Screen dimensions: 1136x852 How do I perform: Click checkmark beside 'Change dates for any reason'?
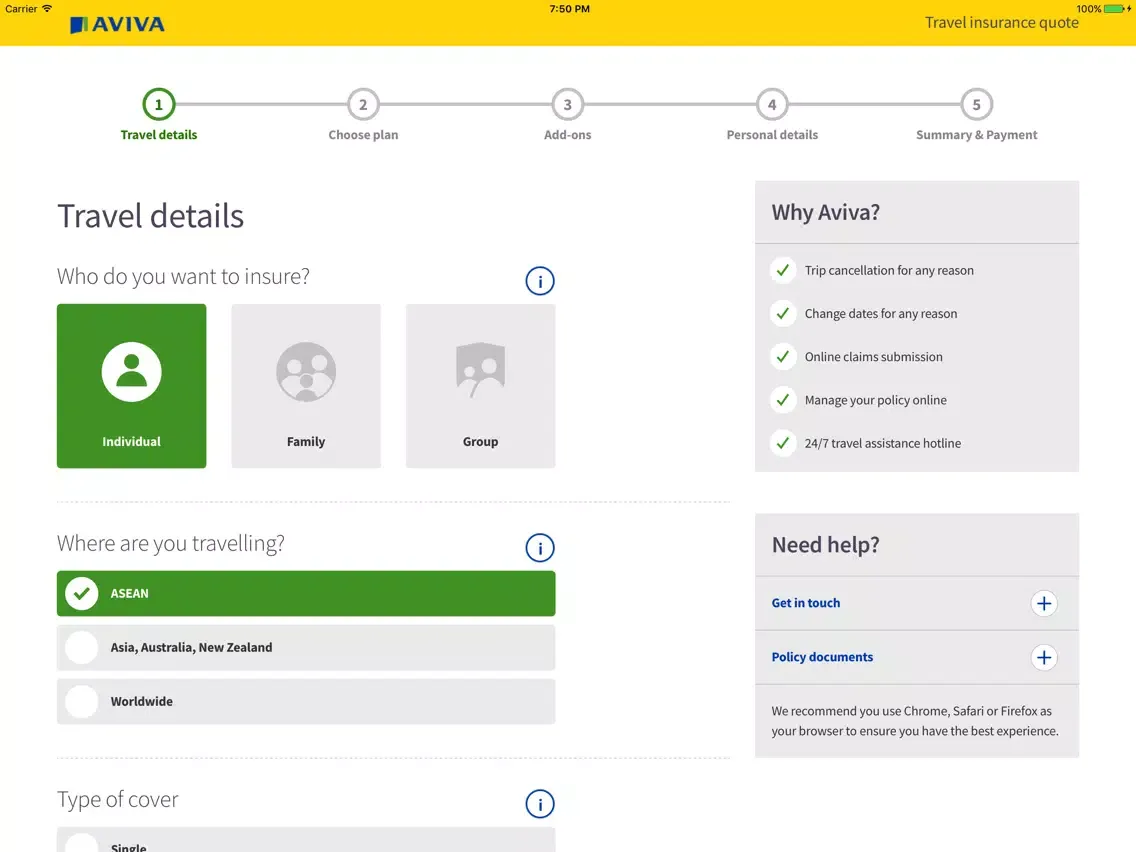(x=783, y=314)
